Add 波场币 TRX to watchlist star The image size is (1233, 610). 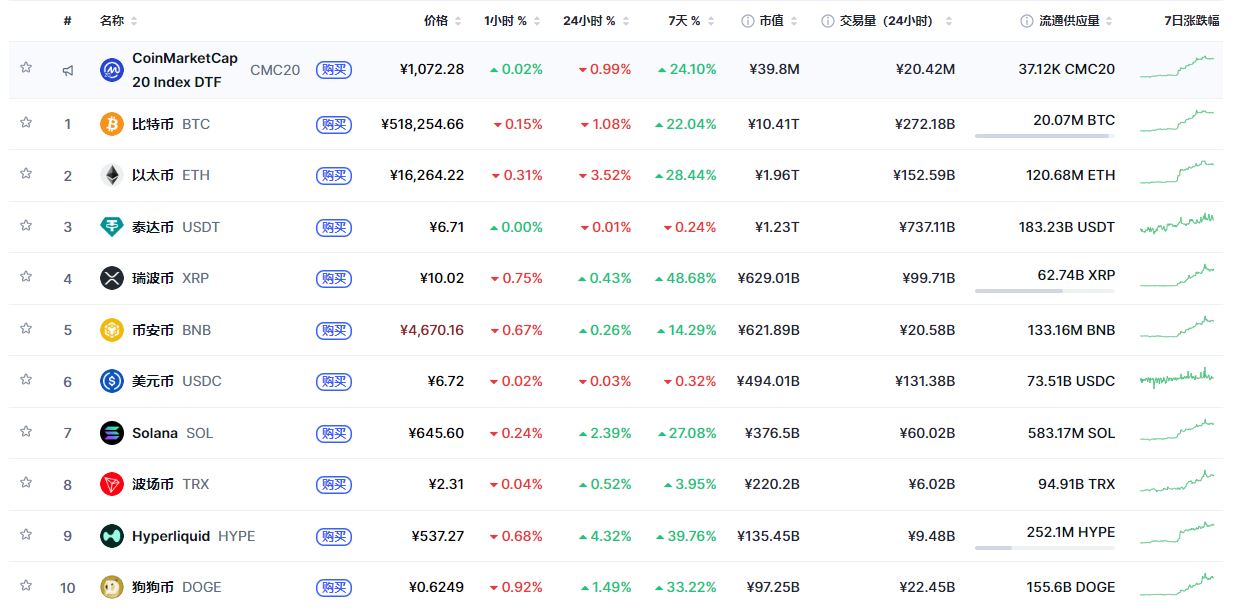[x=26, y=482]
